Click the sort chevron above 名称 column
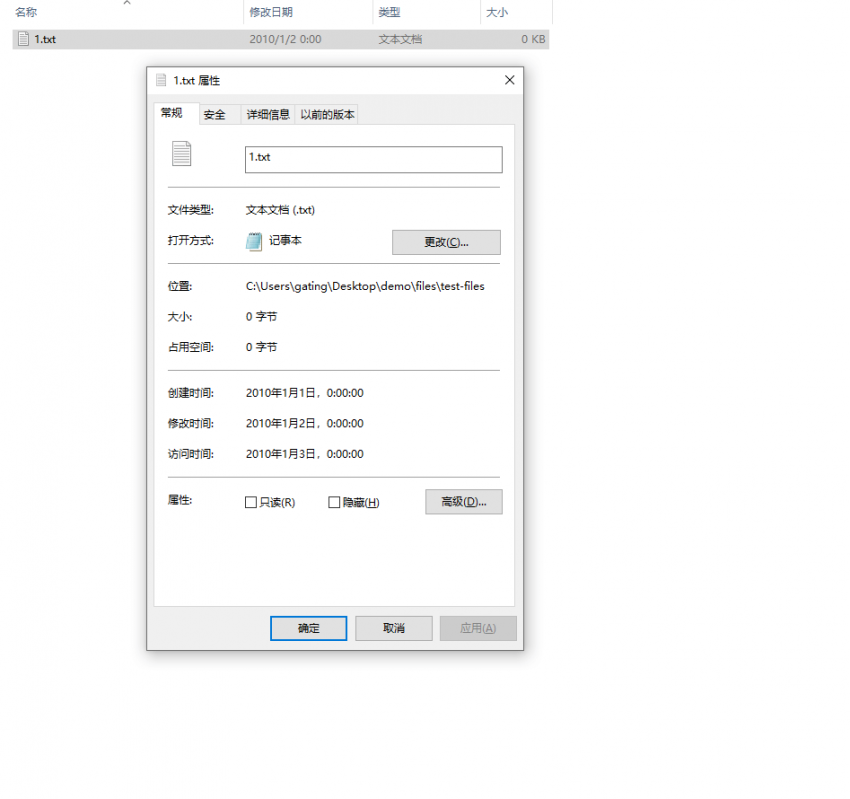850x799 pixels. pyautogui.click(x=127, y=3)
